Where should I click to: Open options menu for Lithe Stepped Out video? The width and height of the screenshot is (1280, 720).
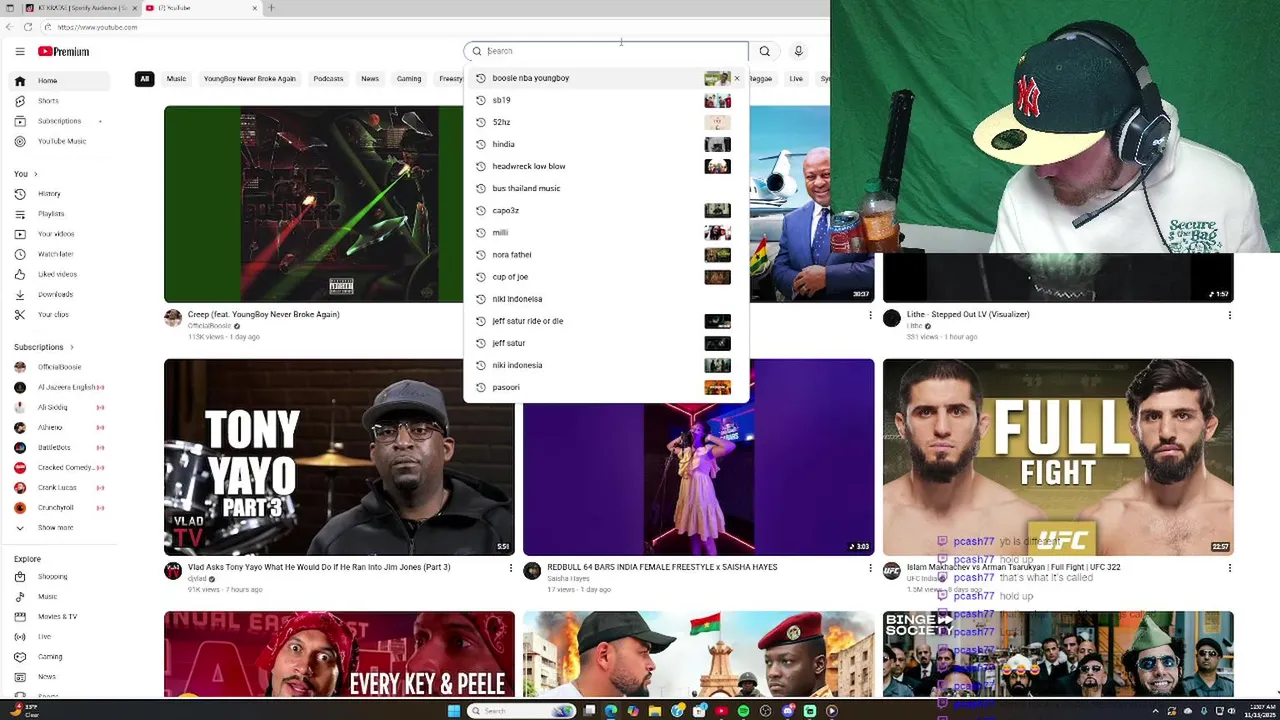pyautogui.click(x=1229, y=315)
